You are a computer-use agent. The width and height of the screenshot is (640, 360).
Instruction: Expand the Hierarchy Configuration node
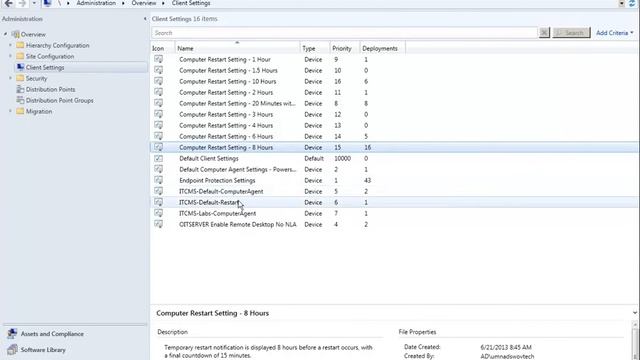[11, 45]
